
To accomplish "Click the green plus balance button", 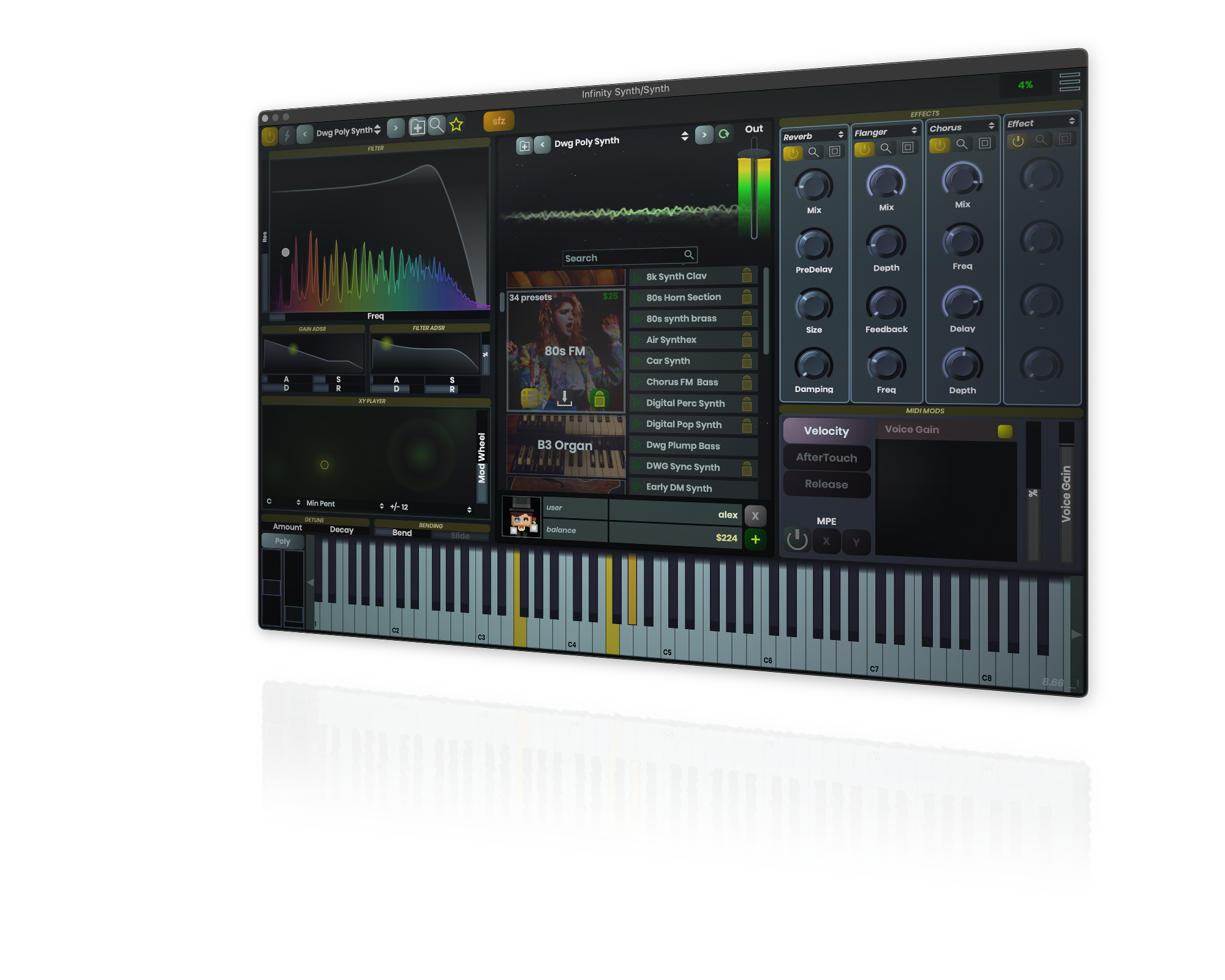I will [755, 539].
